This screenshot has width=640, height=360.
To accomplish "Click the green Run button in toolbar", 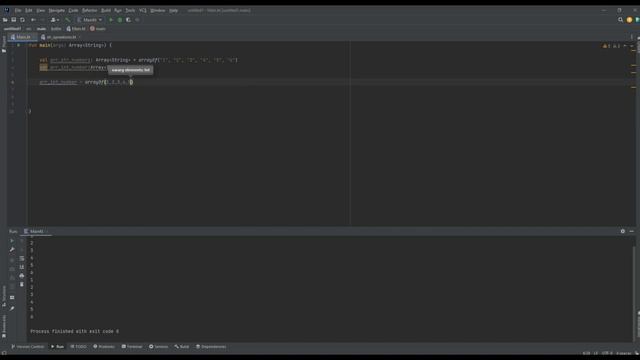I will [111, 20].
